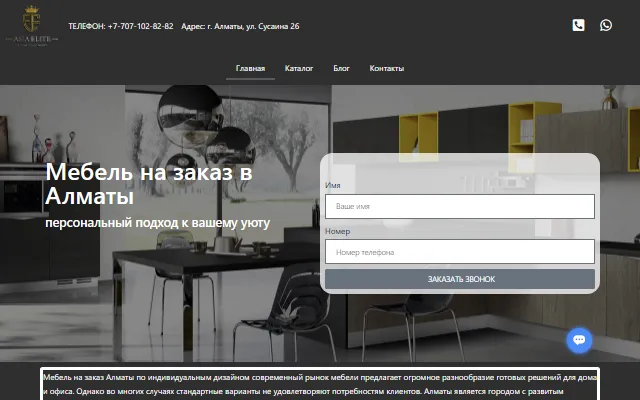
Task: Go to the Главная menu item
Action: click(250, 68)
